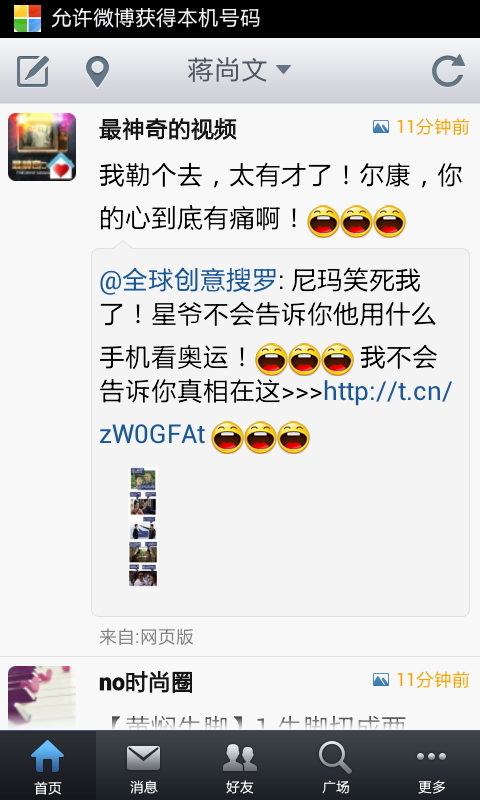480x800 pixels.
Task: Open the no时尚圈 avatar
Action: coord(42,697)
